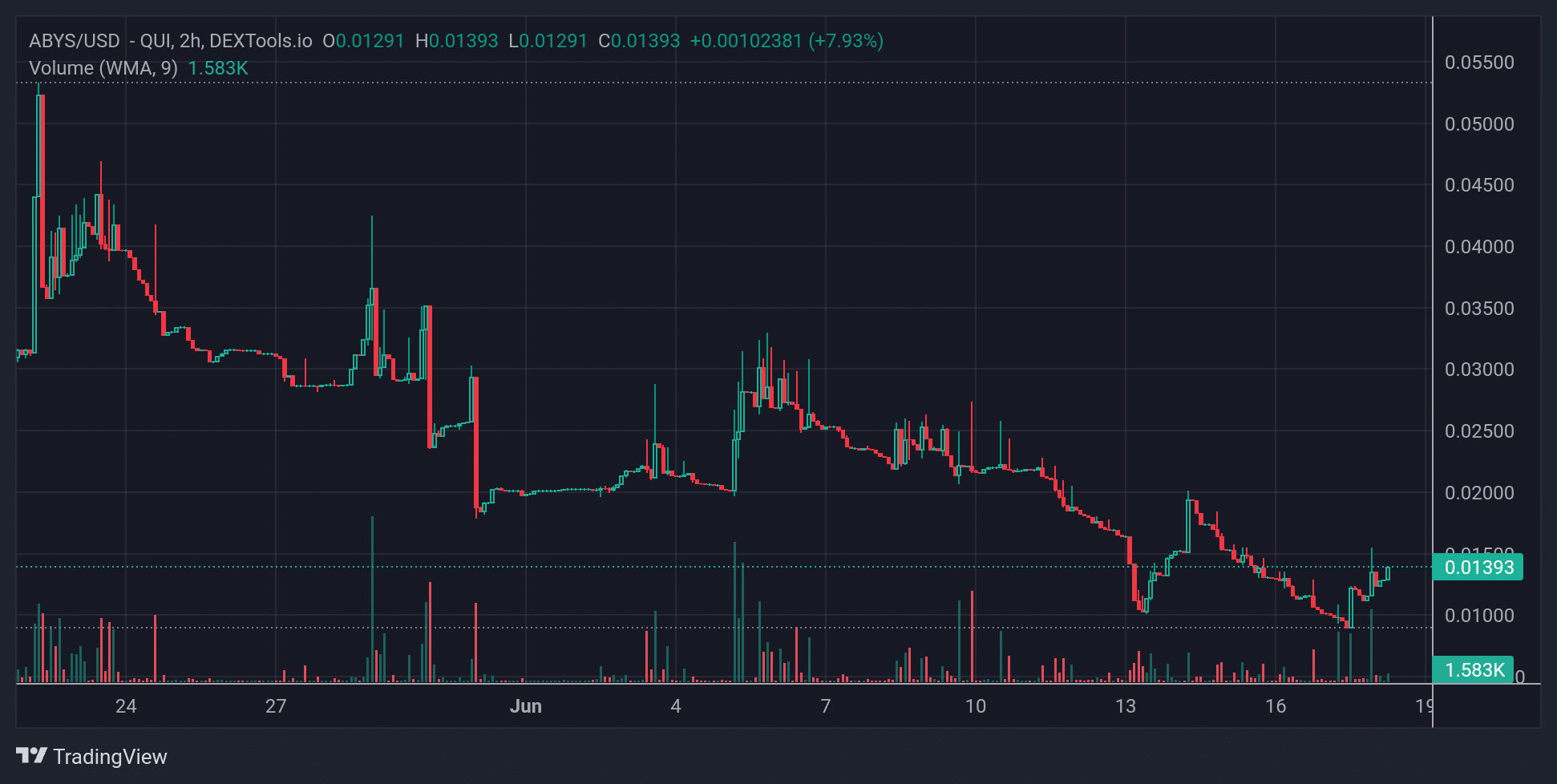Click the 7 date label on time axis
The height and width of the screenshot is (784, 1557).
click(x=826, y=706)
